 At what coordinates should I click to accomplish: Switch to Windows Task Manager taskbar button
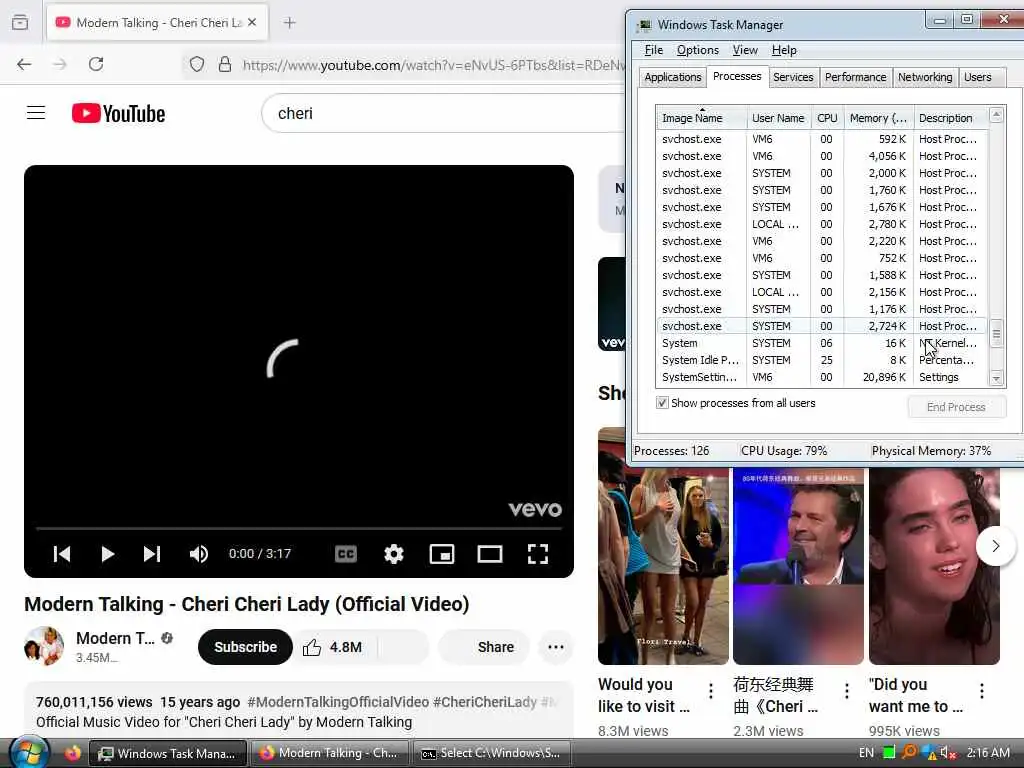[167, 753]
